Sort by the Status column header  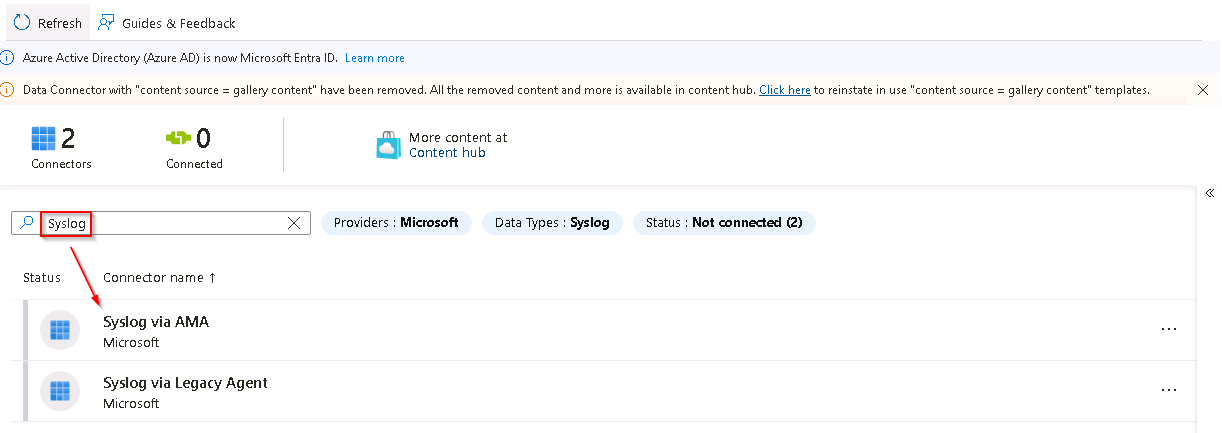(x=42, y=278)
